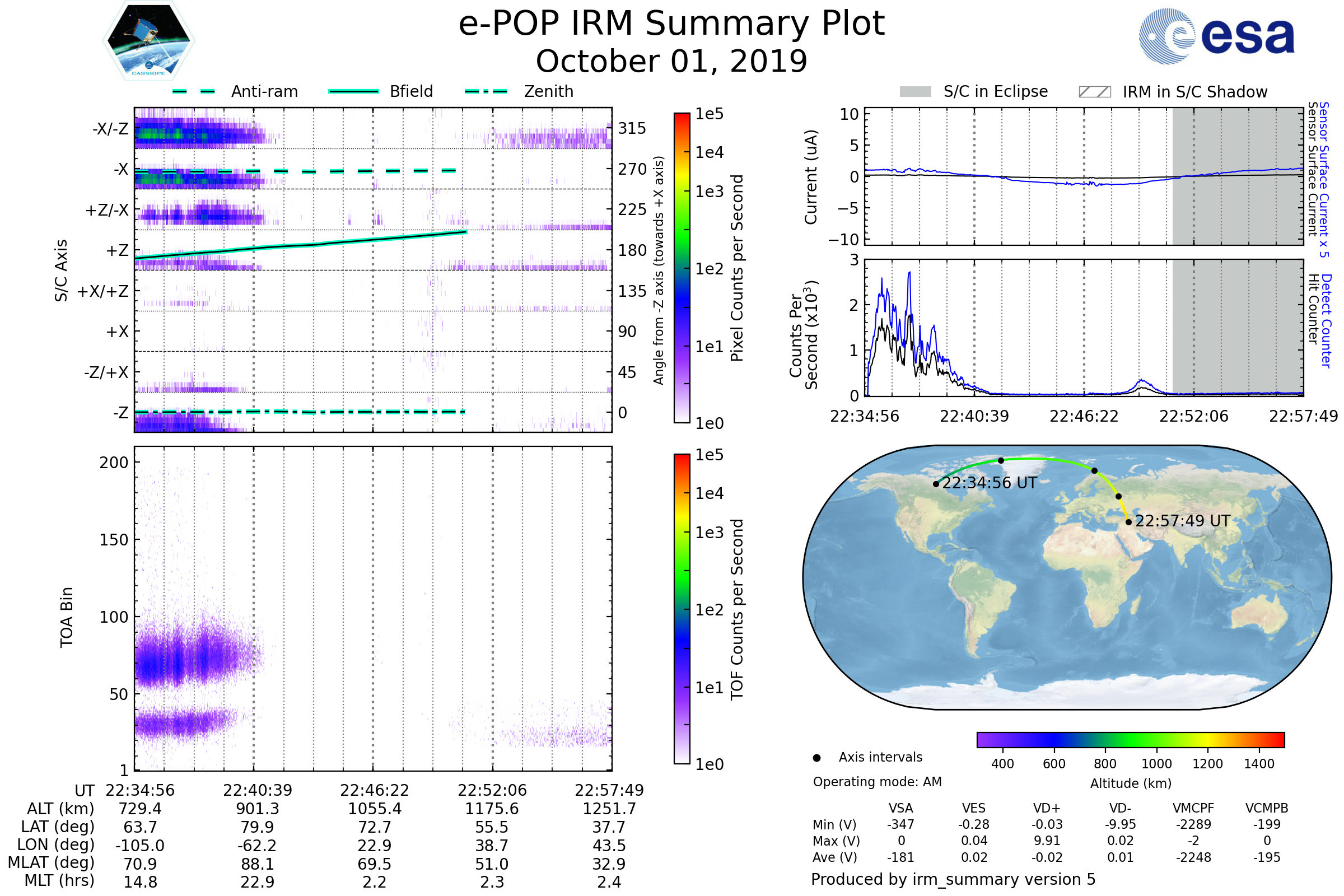
Task: Click the Altitude (km) rainbow colorbar
Action: (1131, 740)
